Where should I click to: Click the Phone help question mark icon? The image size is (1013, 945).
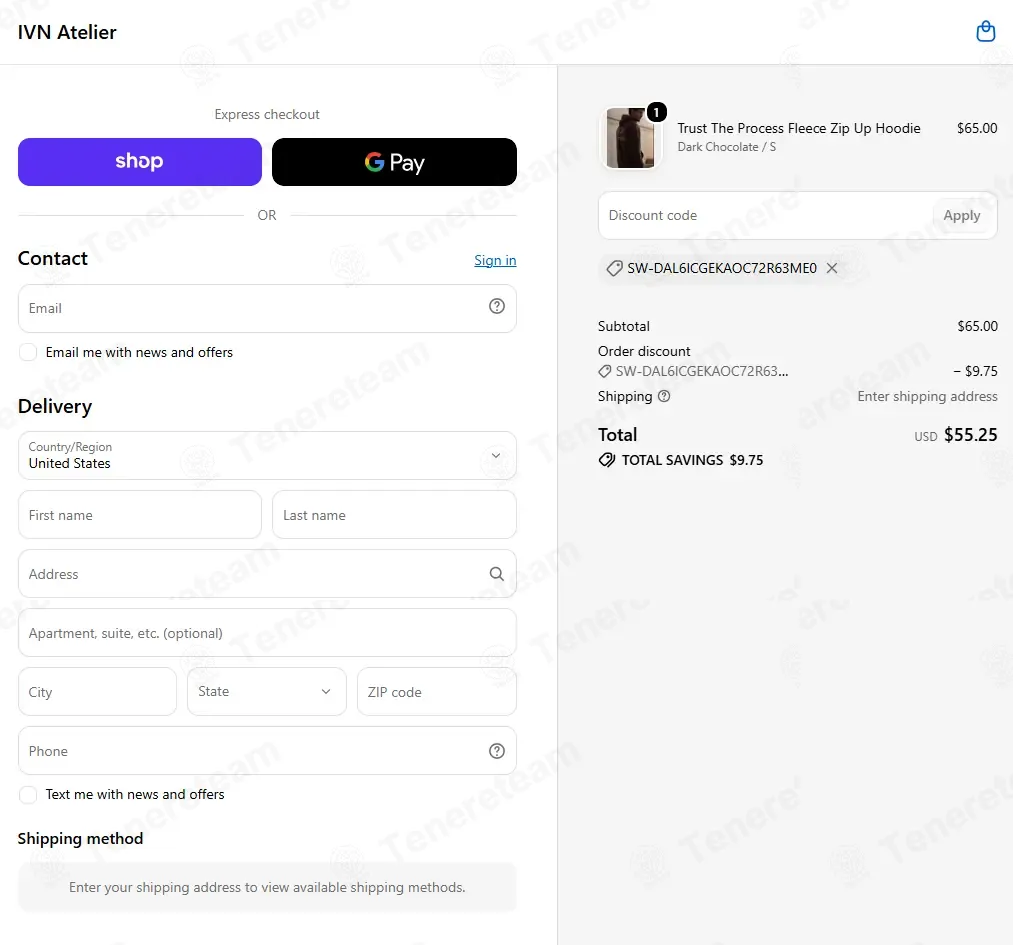(496, 751)
